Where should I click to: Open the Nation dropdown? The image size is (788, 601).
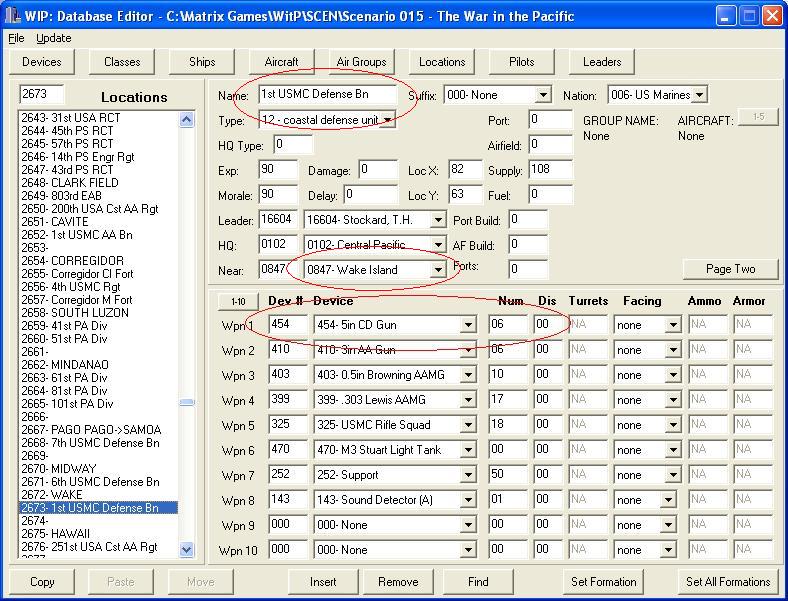699,95
